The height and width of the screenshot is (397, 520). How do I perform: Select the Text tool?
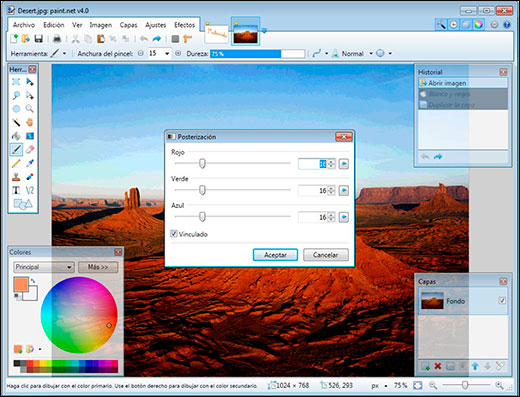coord(16,190)
